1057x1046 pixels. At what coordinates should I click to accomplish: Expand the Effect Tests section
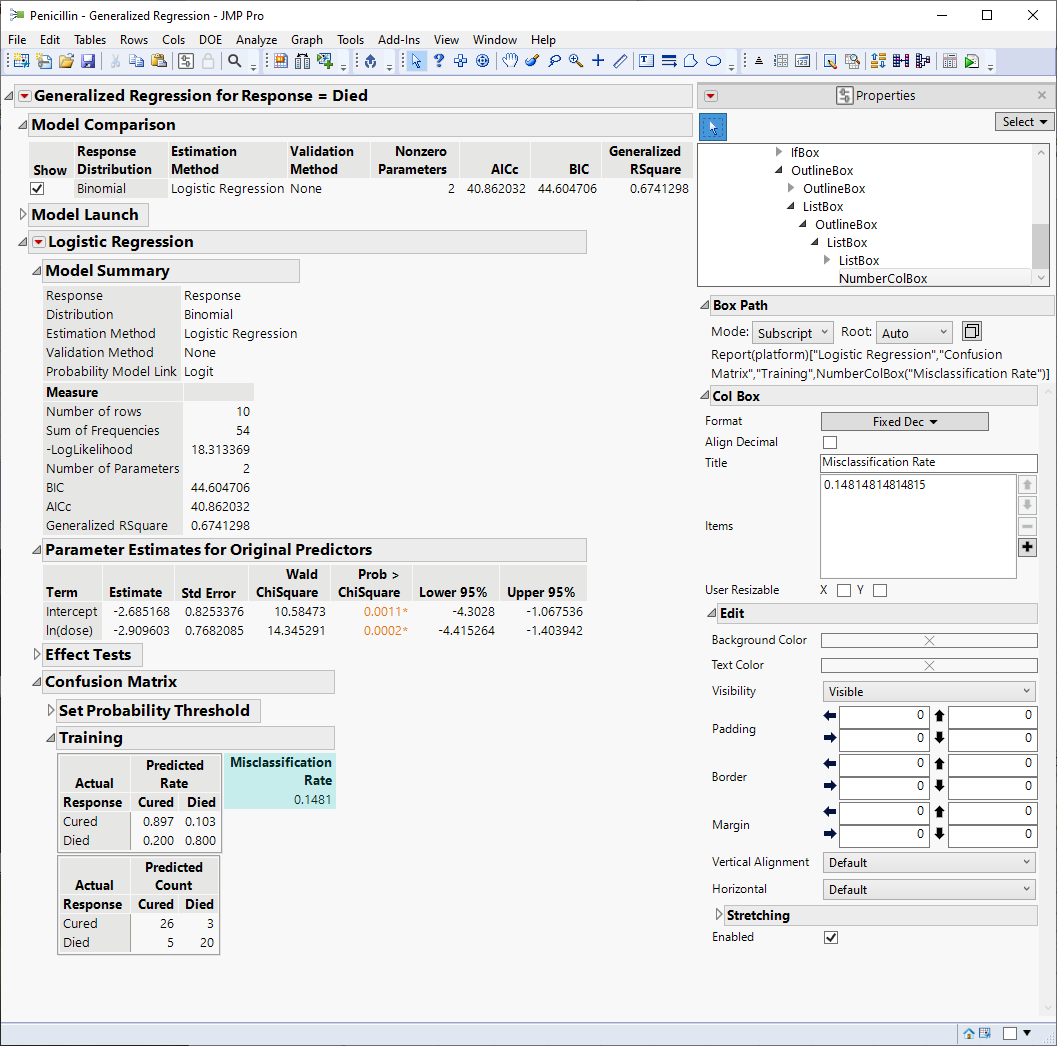pyautogui.click(x=37, y=655)
